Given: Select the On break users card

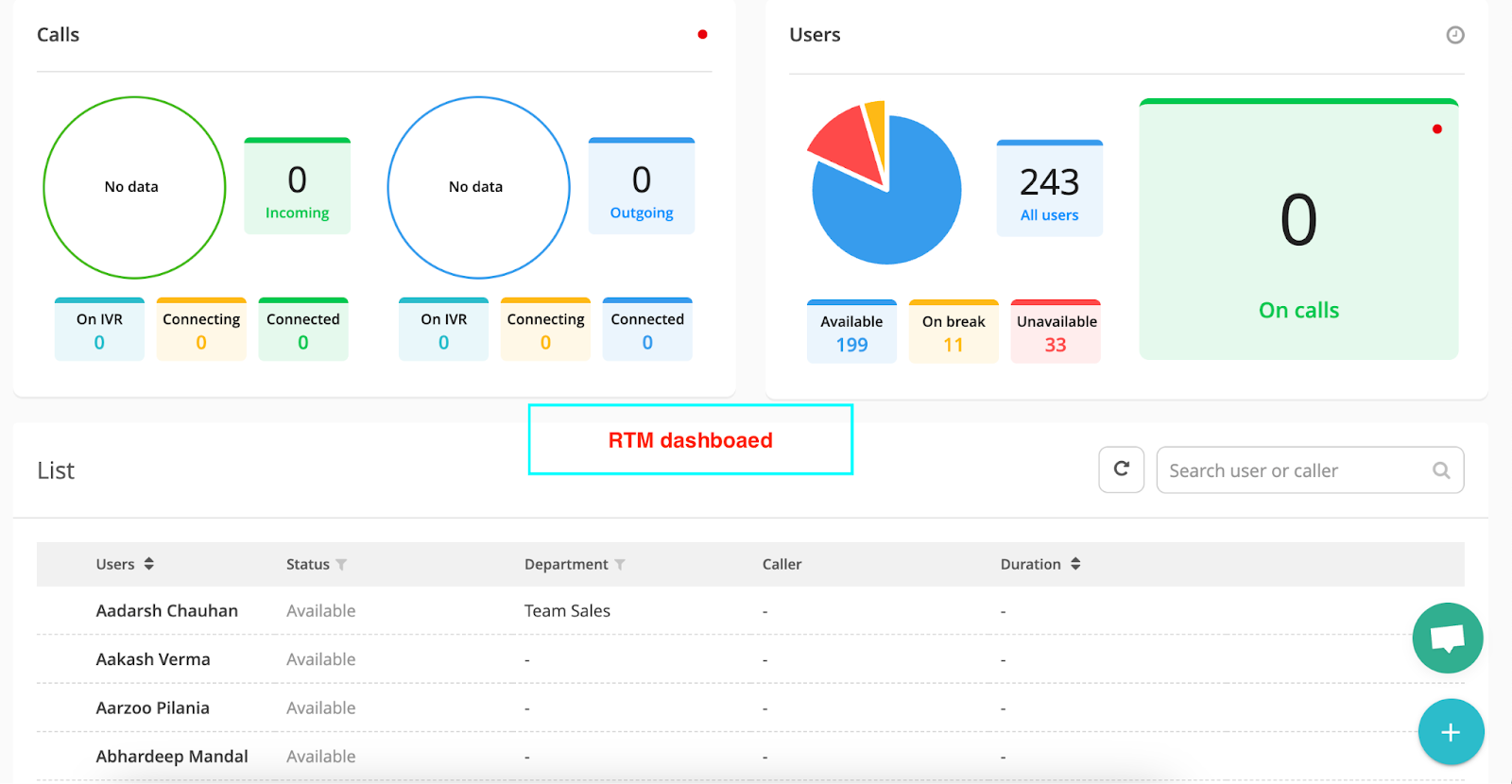Looking at the screenshot, I should pyautogui.click(x=954, y=332).
